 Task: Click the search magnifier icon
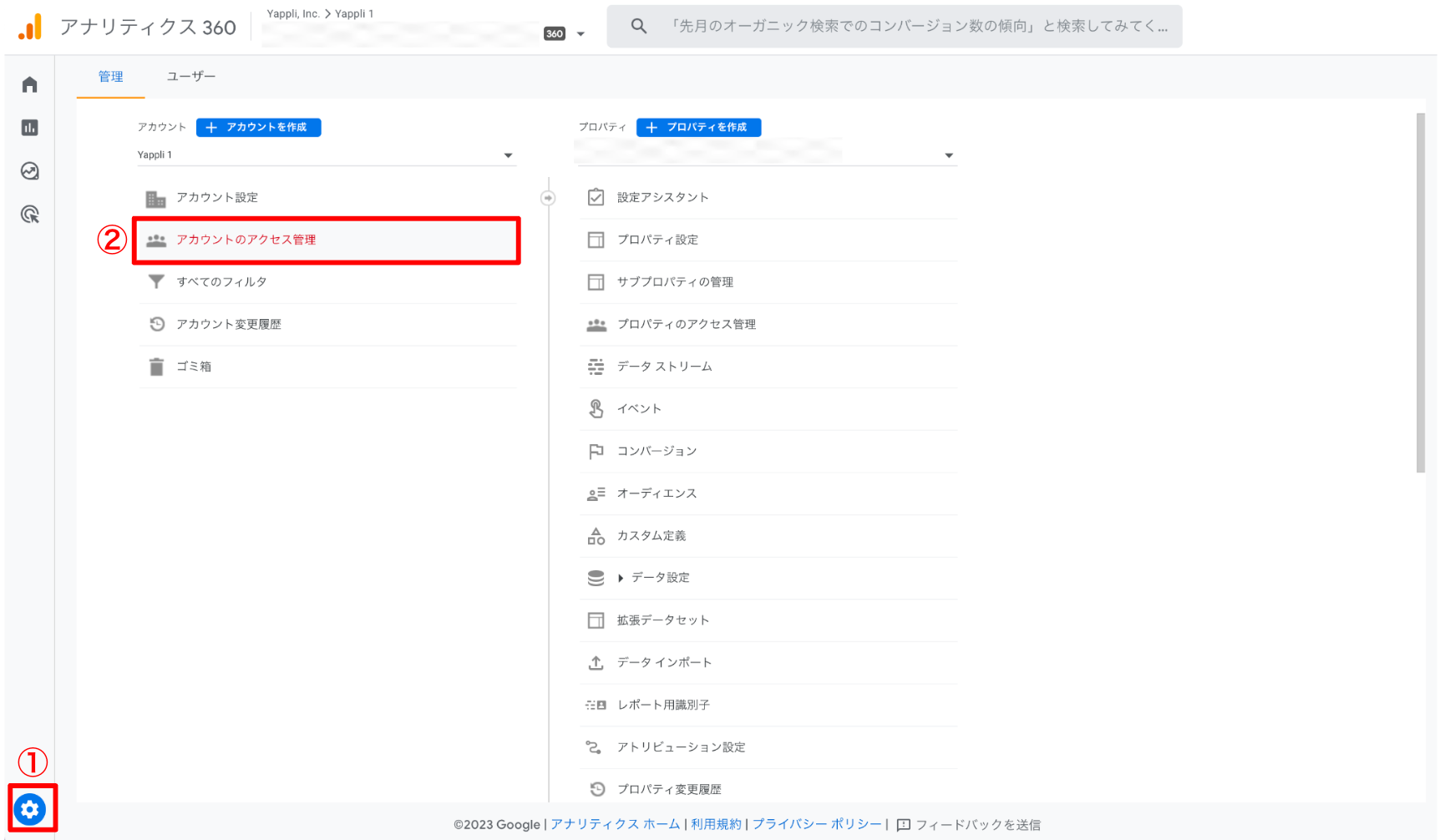click(639, 26)
